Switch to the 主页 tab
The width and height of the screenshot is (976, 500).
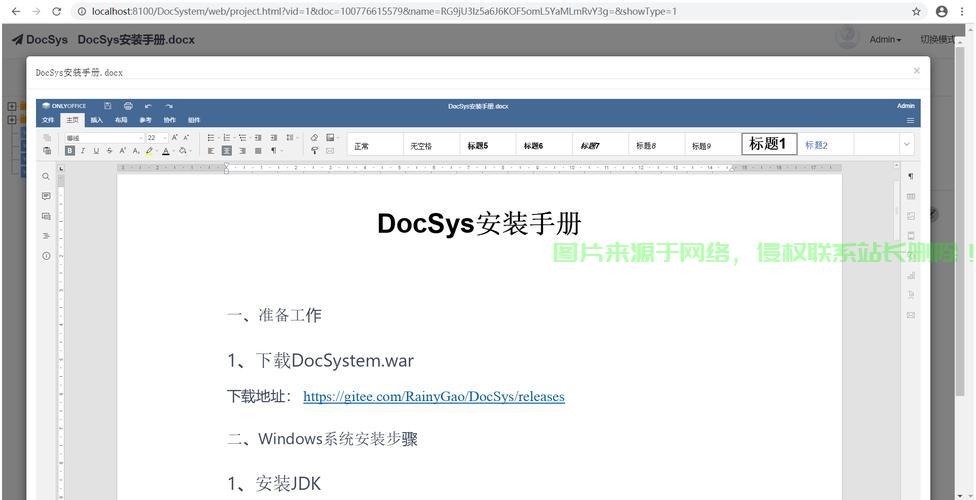(72, 120)
